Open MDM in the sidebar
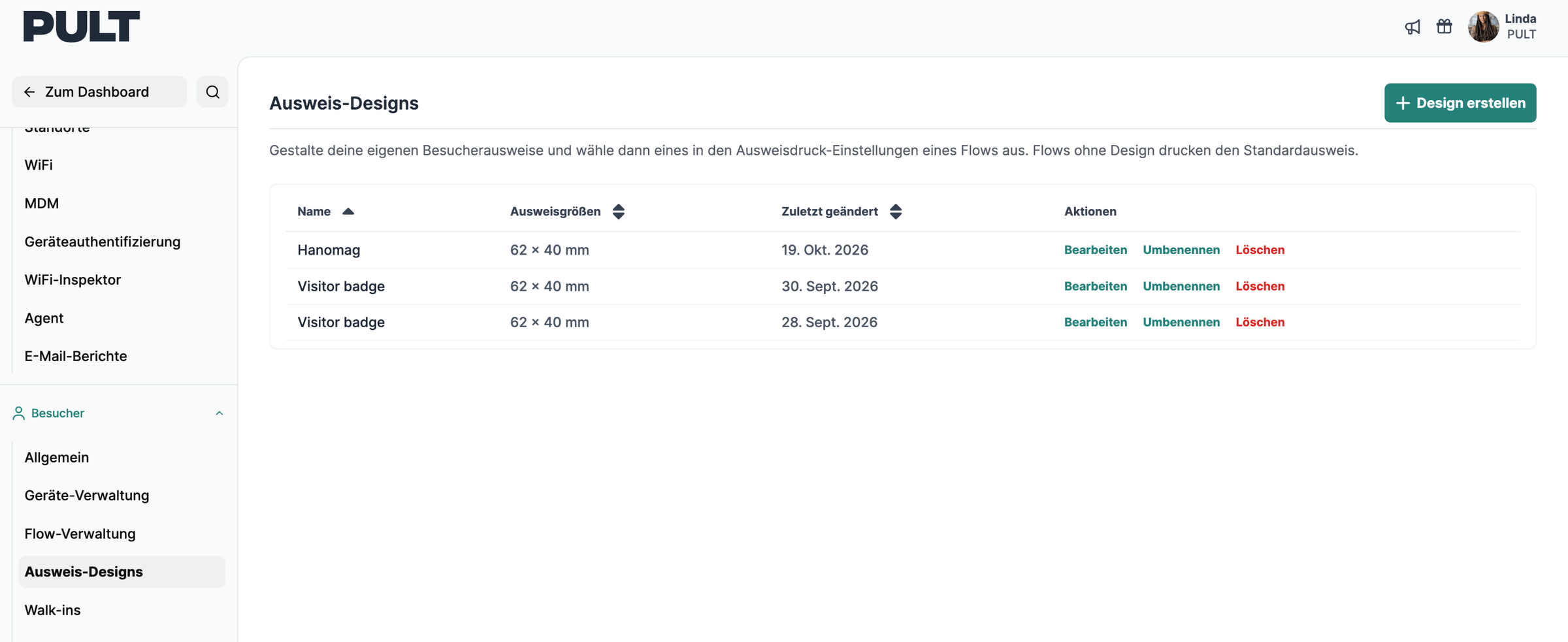 (42, 204)
